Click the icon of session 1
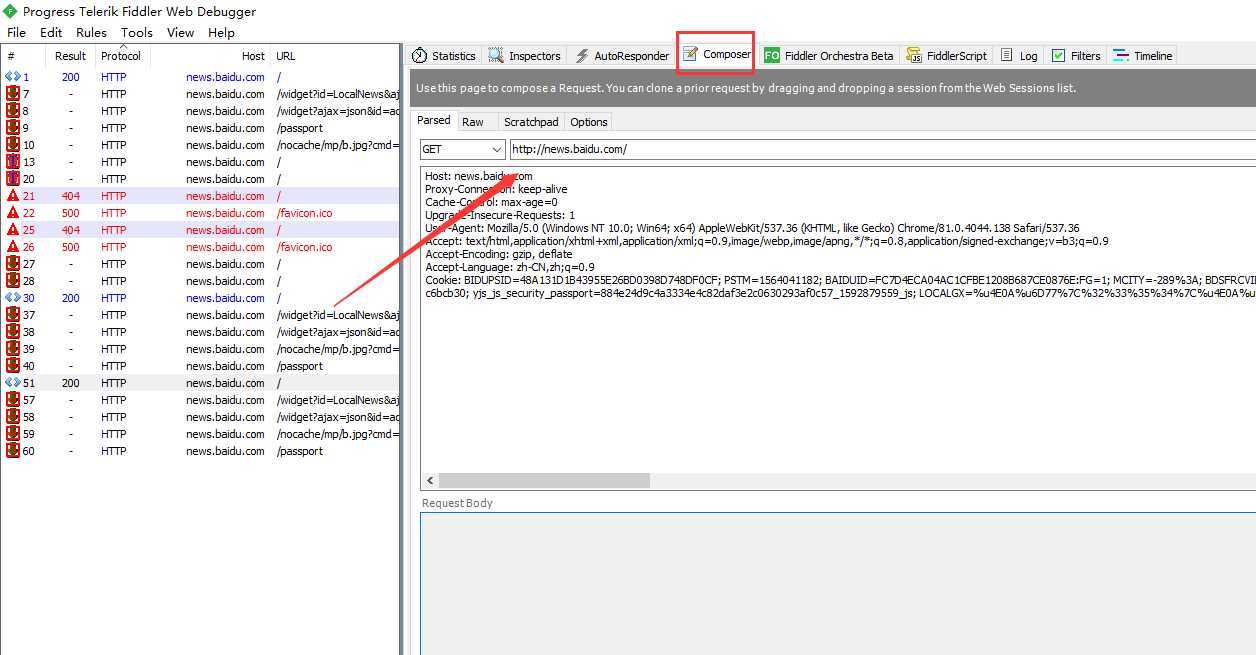 13,77
